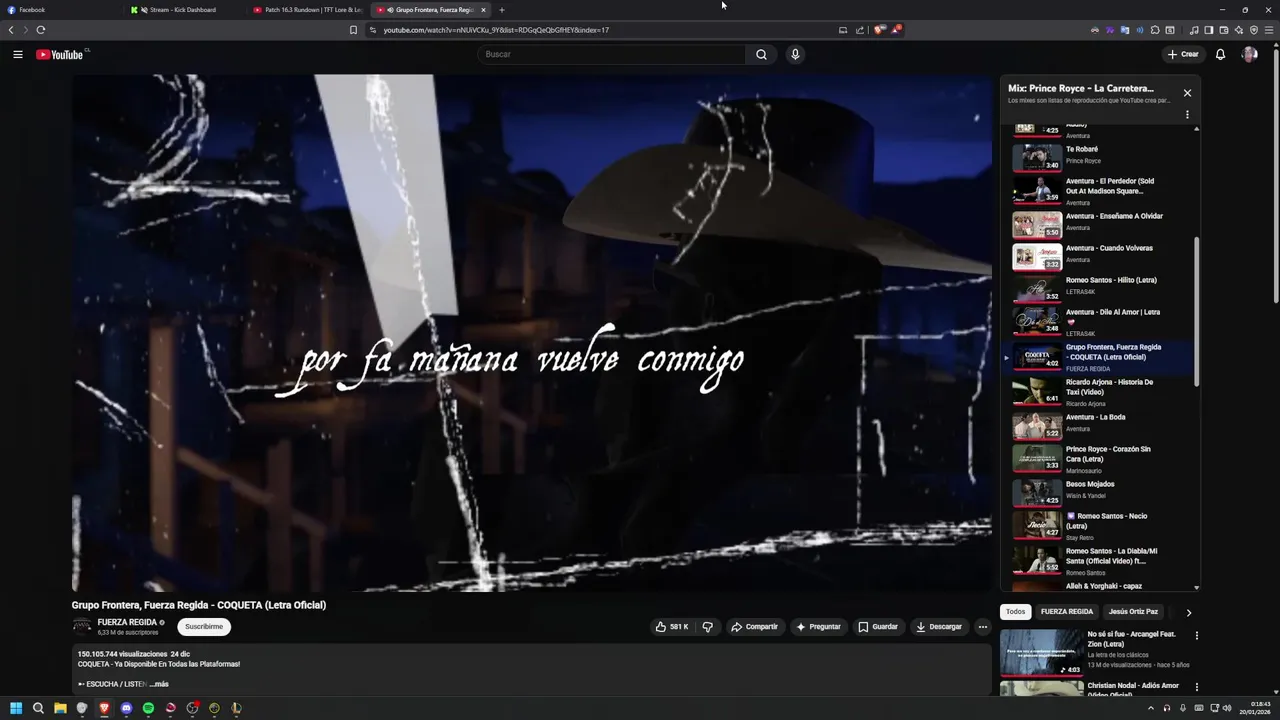Open the Spotify taskbar icon
The height and width of the screenshot is (720, 1280).
tap(148, 708)
